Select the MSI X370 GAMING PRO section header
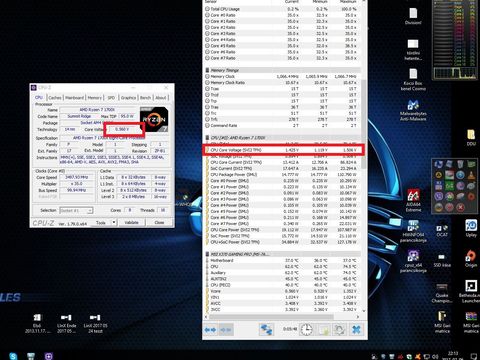 282,254
